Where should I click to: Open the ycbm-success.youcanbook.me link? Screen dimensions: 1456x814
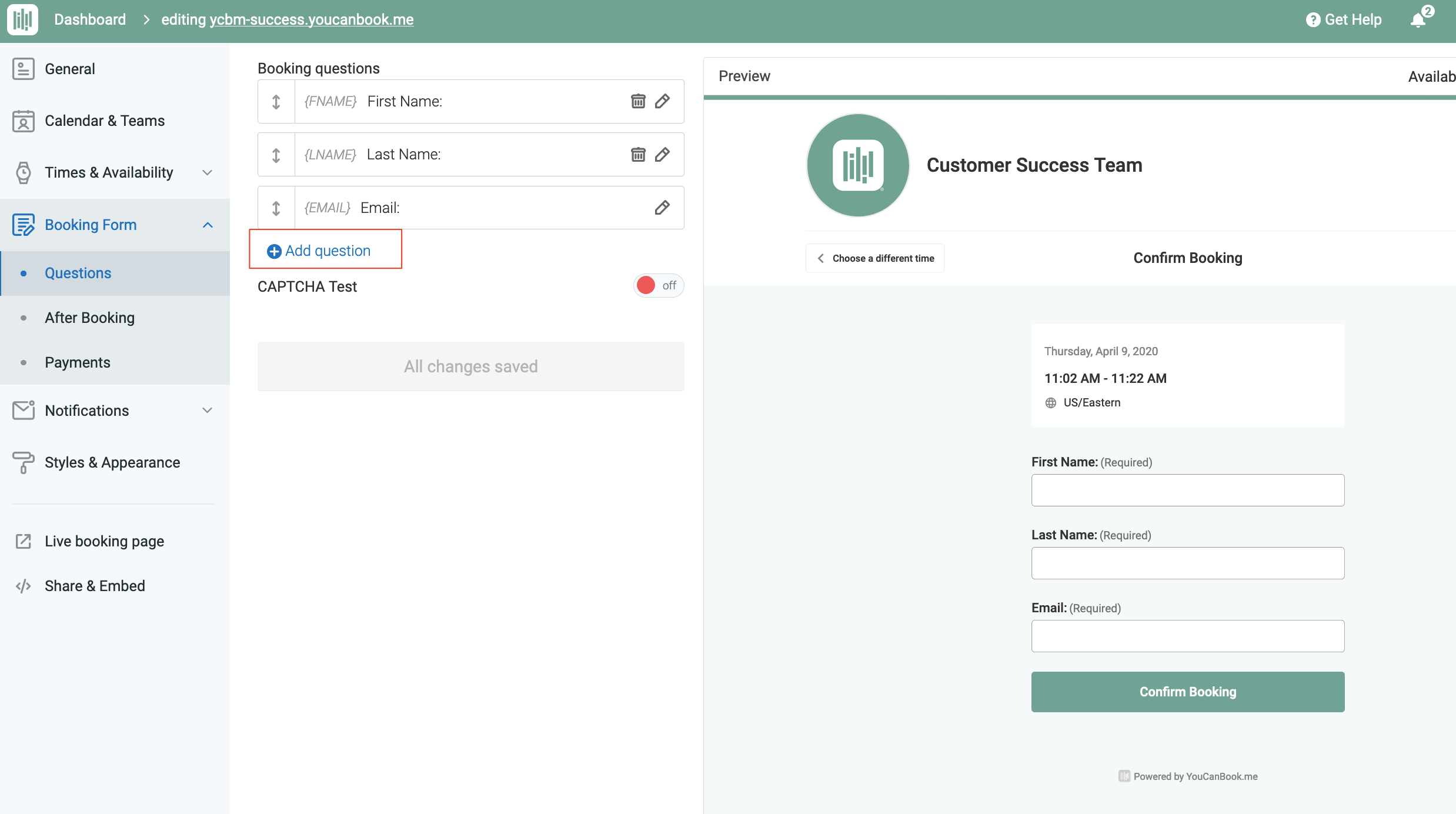(x=312, y=19)
